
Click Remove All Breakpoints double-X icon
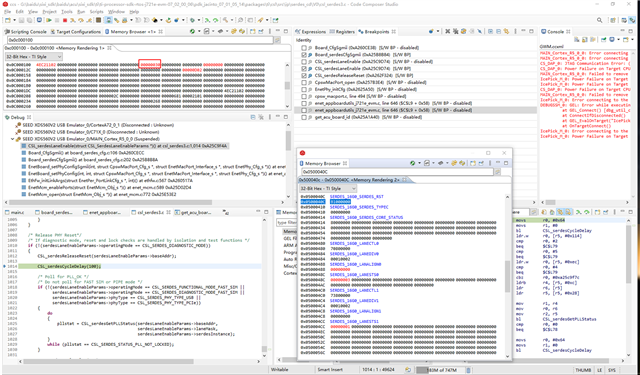pyautogui.click(x=456, y=31)
